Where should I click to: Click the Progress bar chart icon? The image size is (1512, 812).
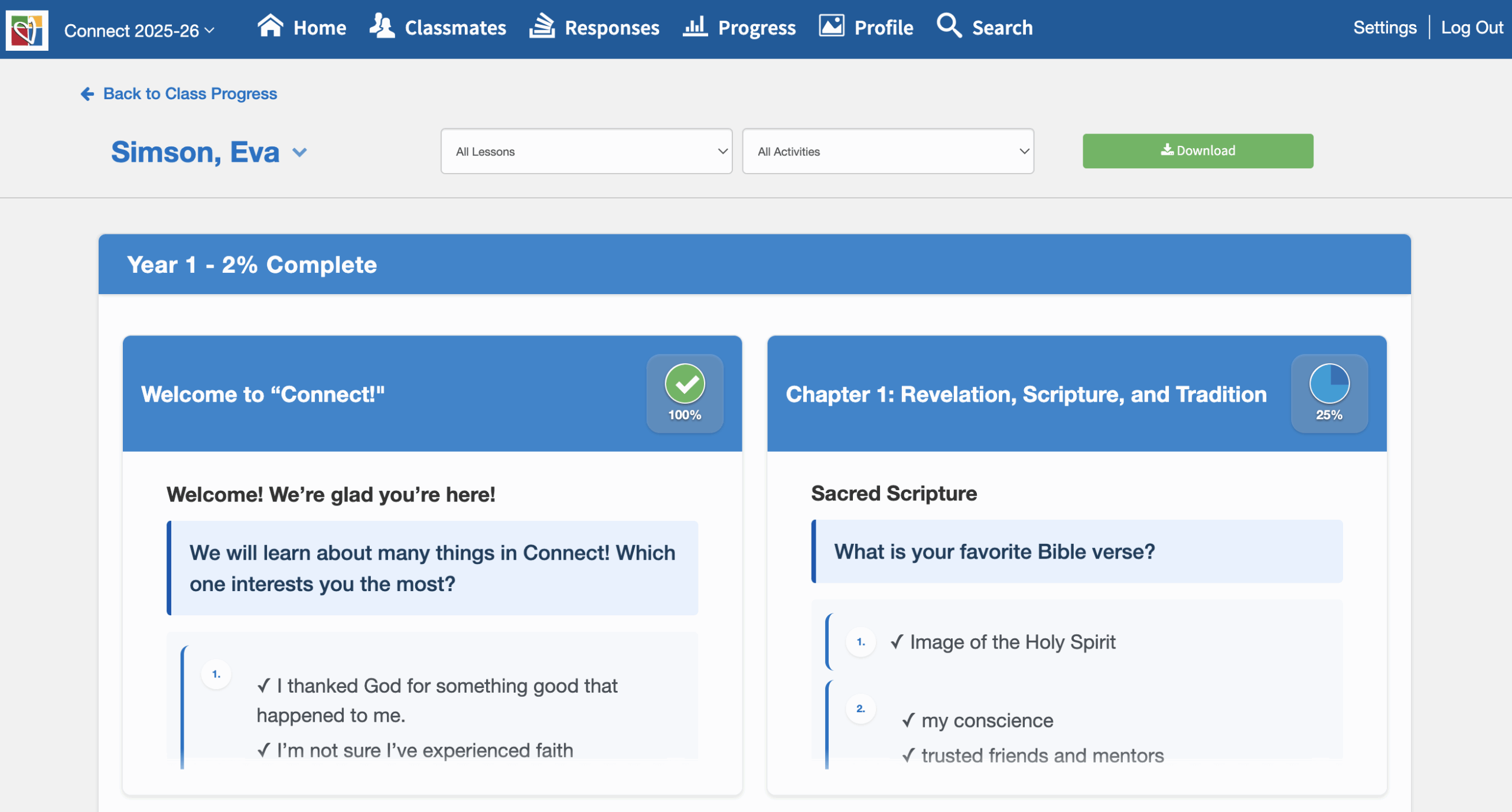(x=695, y=26)
